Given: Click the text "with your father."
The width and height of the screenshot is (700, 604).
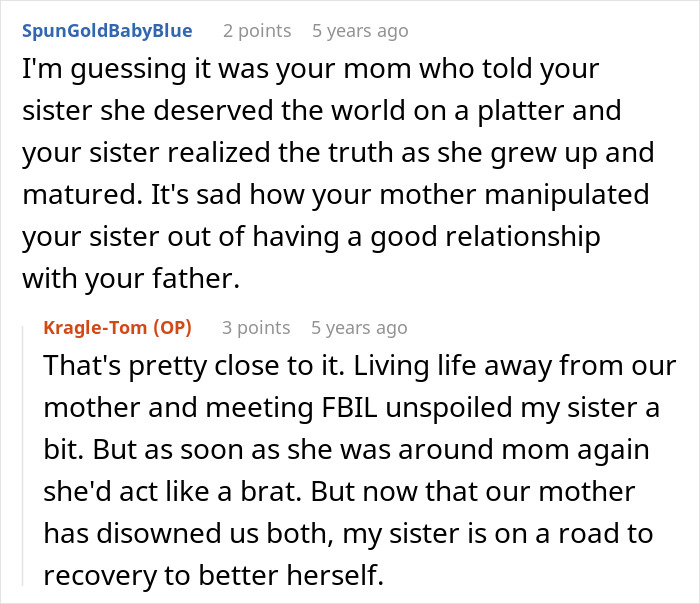Looking at the screenshot, I should coord(131,279).
